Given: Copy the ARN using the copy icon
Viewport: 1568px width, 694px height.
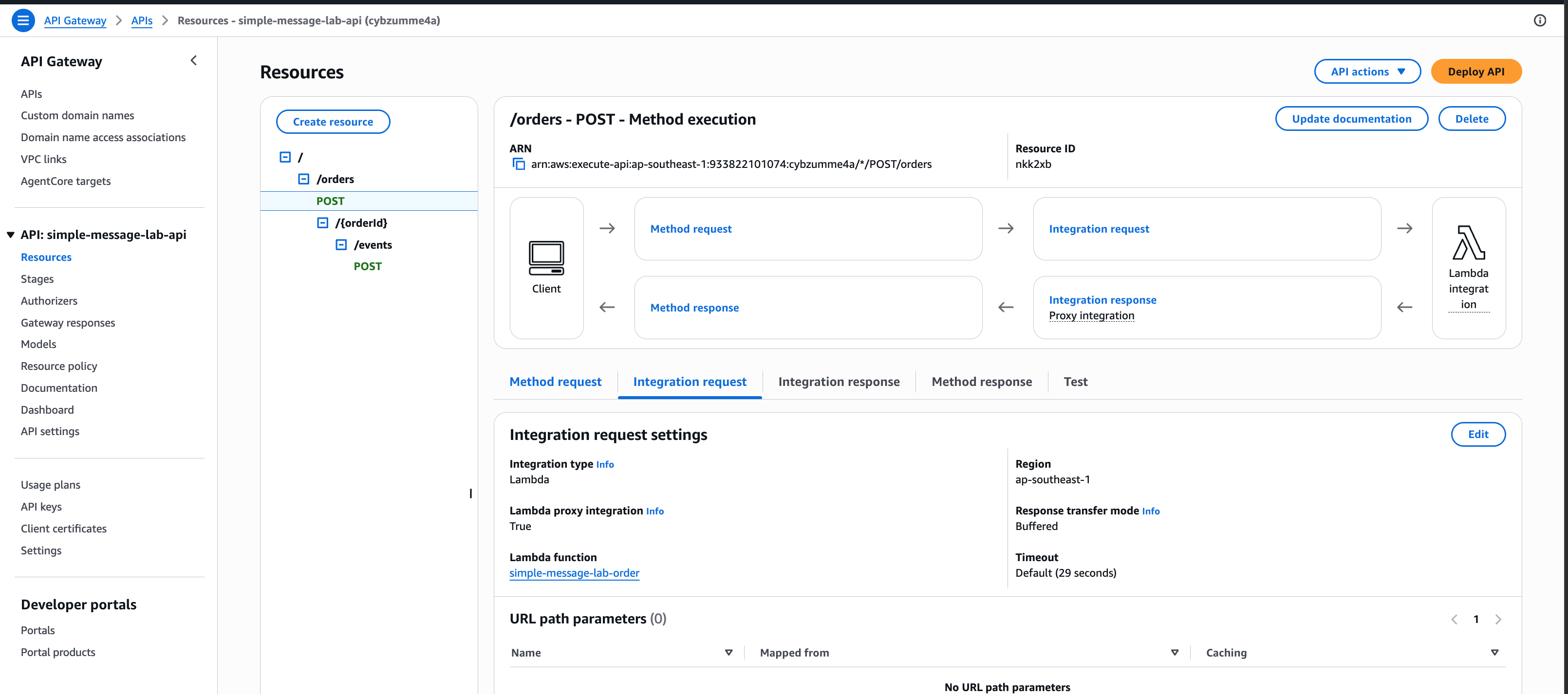Looking at the screenshot, I should click(518, 164).
